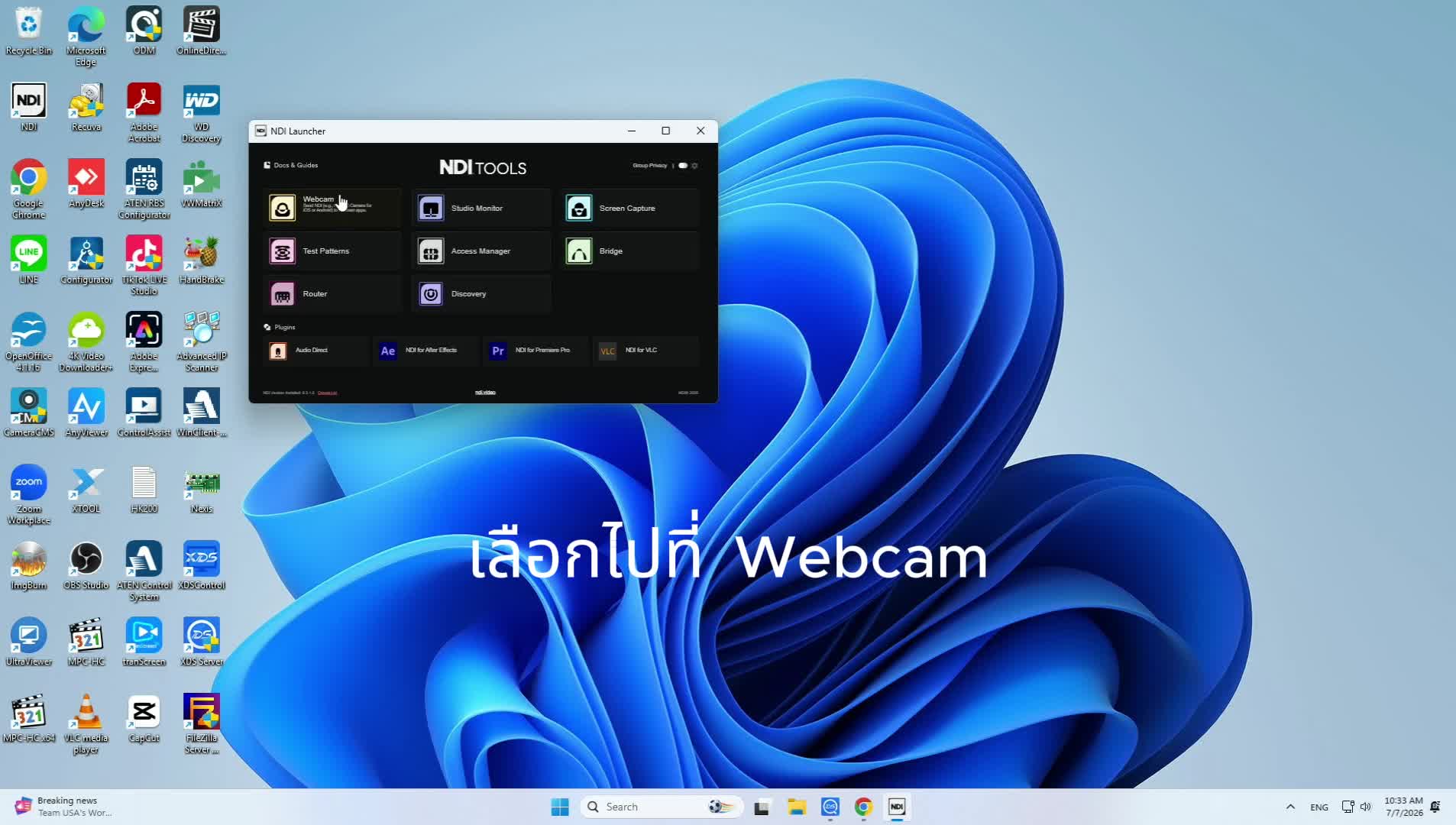Open the clock and date panel
The image size is (1456, 825).
click(x=1404, y=807)
